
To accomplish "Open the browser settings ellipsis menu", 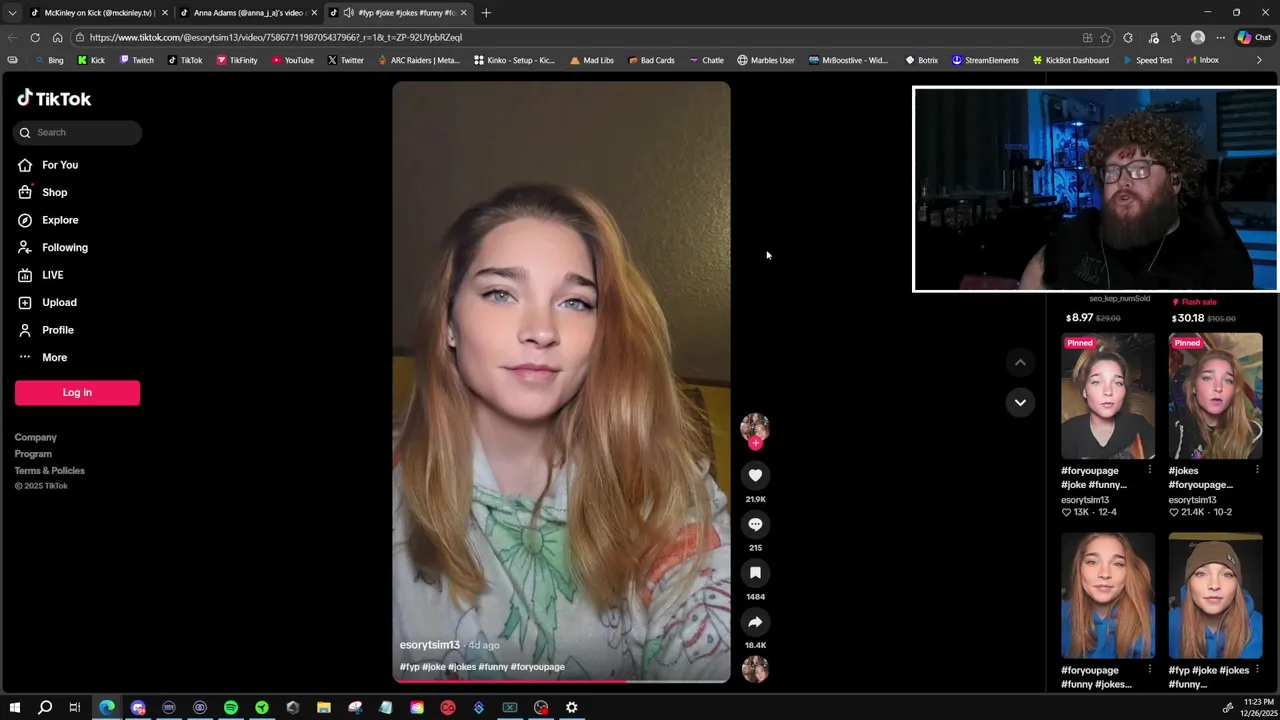I will (x=1220, y=37).
